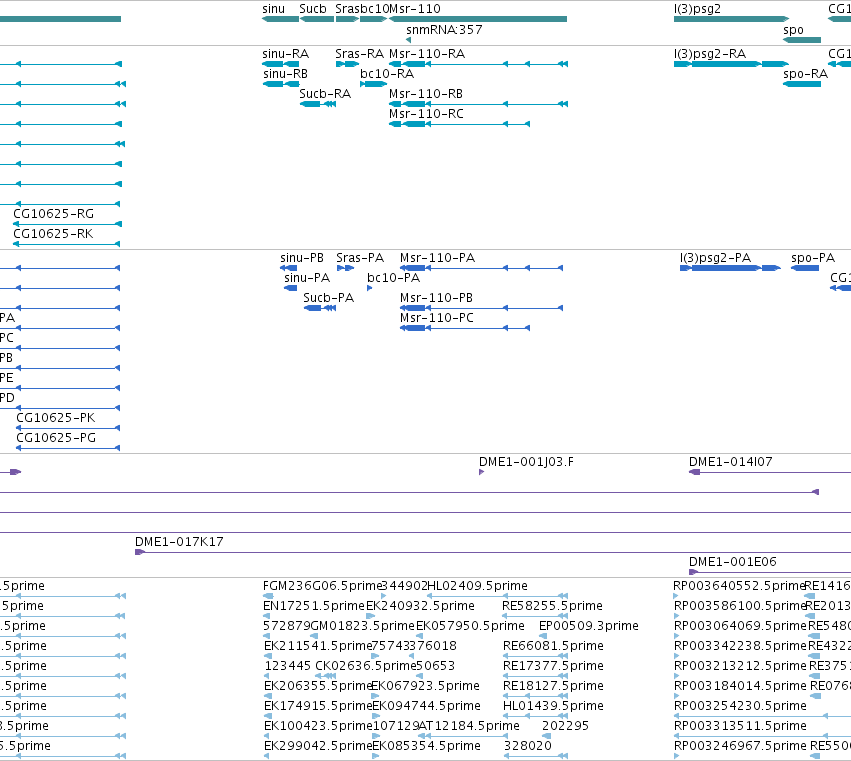Select transcript Msr-110-RC
Image resolution: width=851 pixels, height=761 pixels.
pos(427,114)
